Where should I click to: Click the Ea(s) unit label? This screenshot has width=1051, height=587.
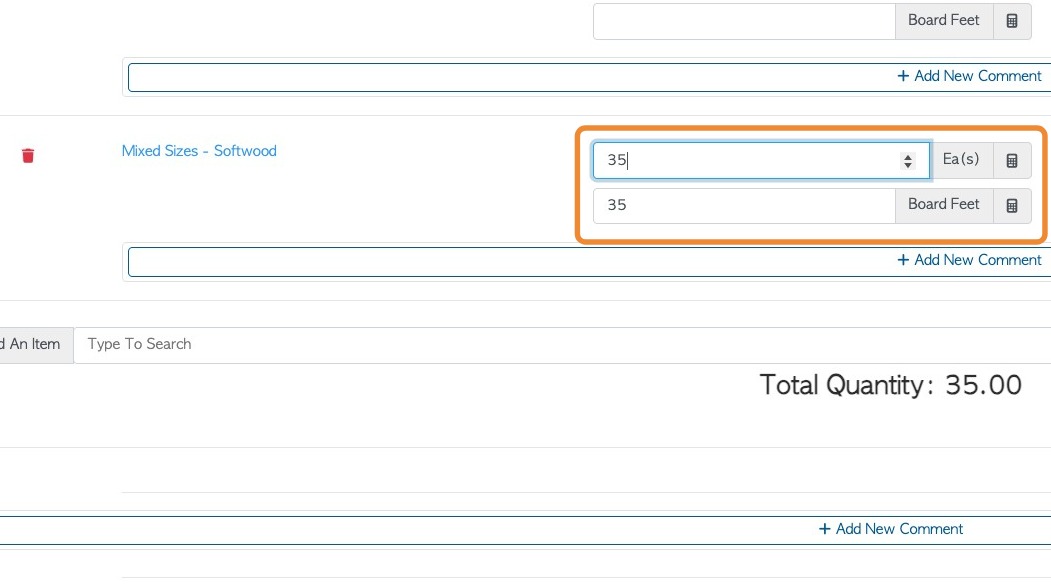pyautogui.click(x=961, y=161)
